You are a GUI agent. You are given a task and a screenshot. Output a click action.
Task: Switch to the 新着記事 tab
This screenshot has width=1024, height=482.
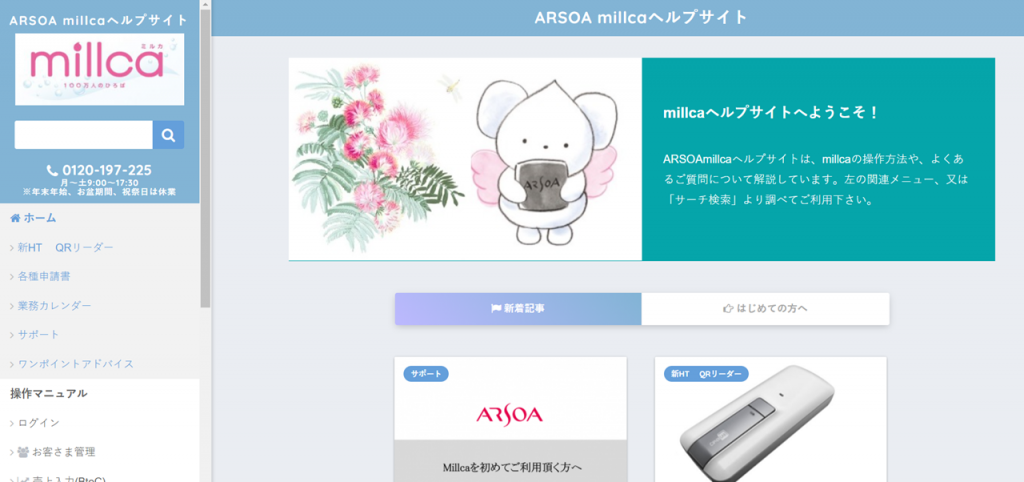(x=518, y=309)
